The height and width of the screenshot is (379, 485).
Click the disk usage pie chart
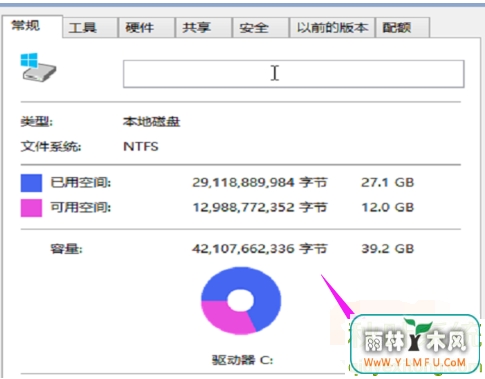click(x=241, y=300)
